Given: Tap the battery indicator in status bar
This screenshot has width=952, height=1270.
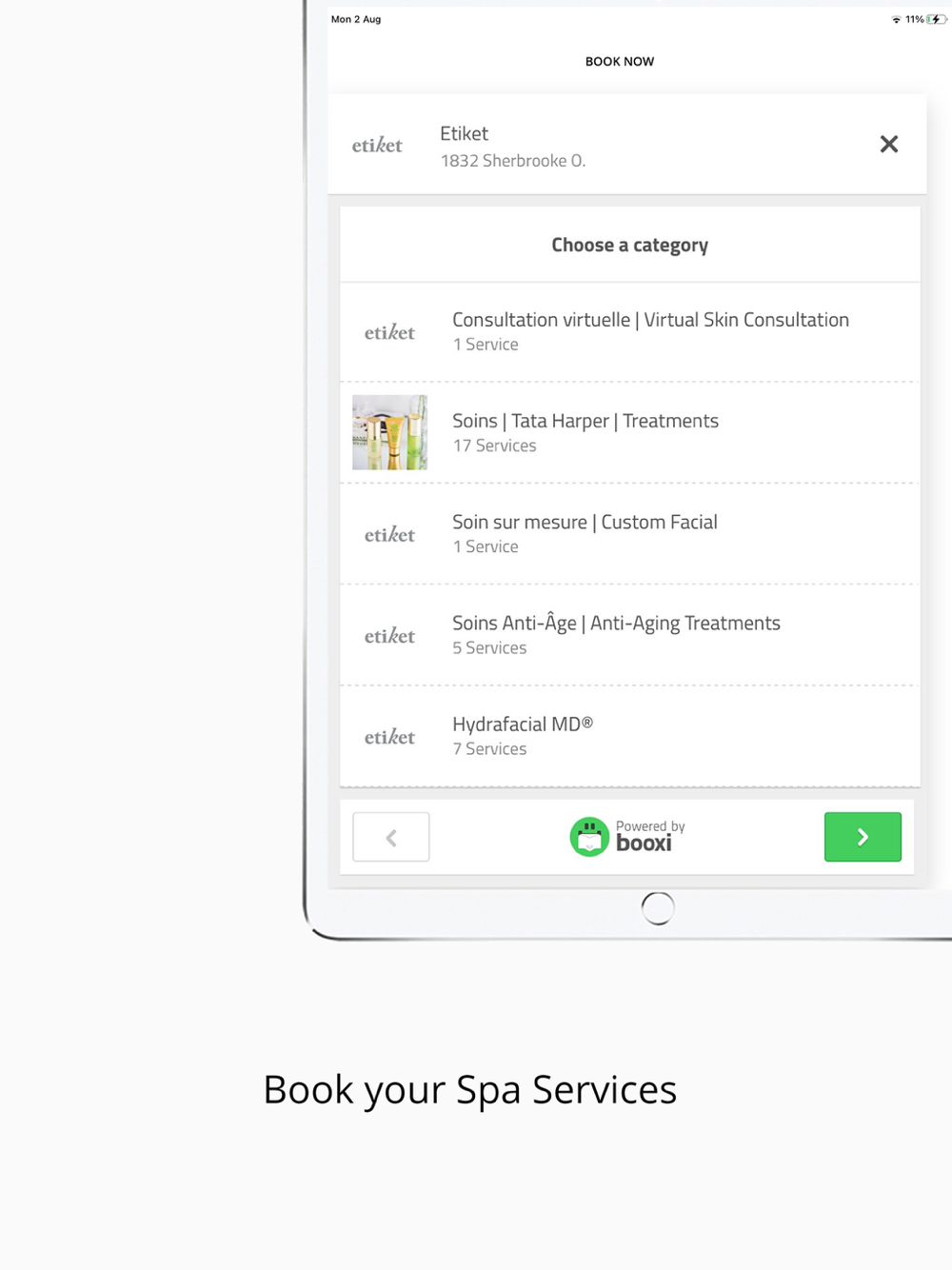Looking at the screenshot, I should click(x=936, y=19).
